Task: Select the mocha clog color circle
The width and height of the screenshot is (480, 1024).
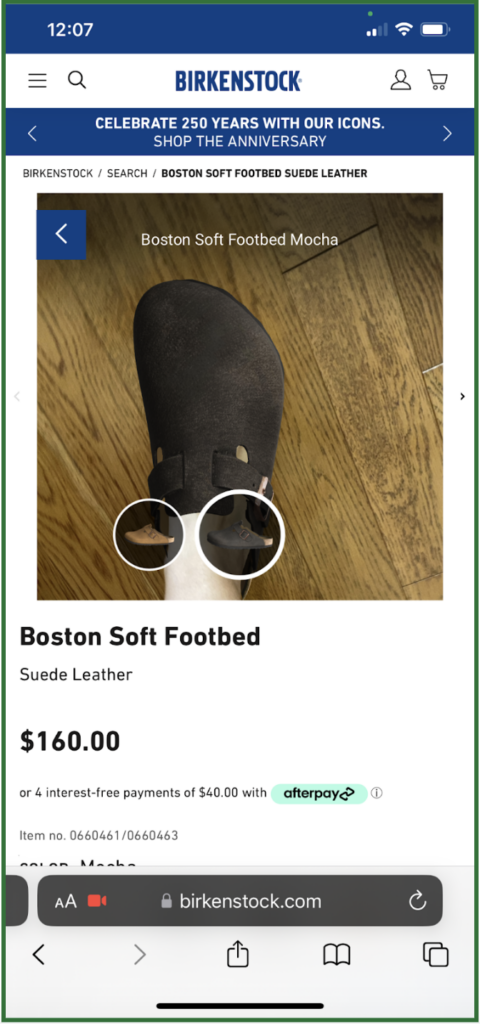Action: point(240,535)
